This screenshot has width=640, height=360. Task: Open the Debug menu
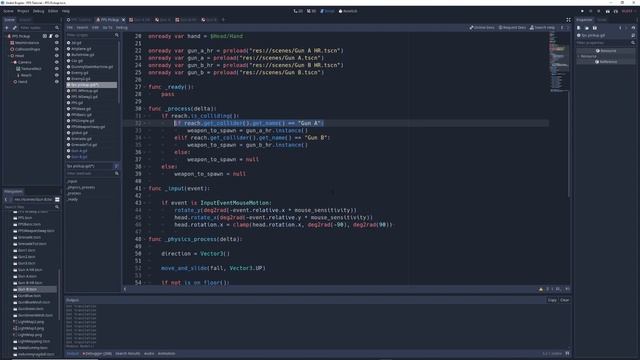pyautogui.click(x=38, y=11)
